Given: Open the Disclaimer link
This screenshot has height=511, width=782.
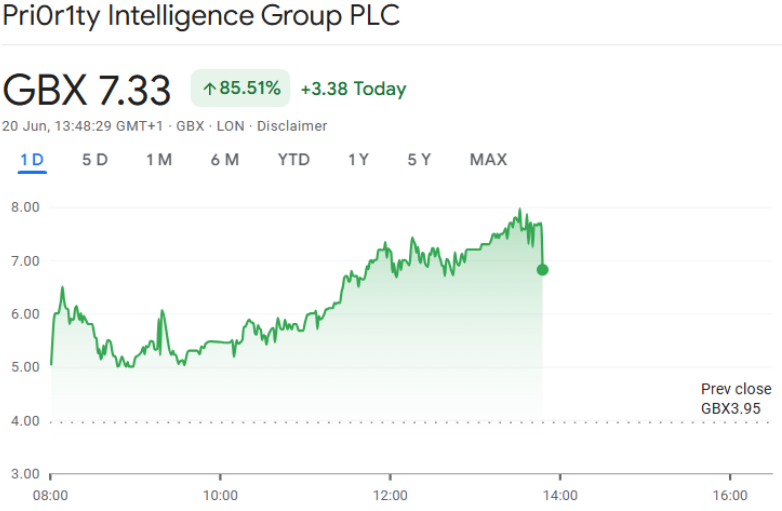Looking at the screenshot, I should point(292,126).
